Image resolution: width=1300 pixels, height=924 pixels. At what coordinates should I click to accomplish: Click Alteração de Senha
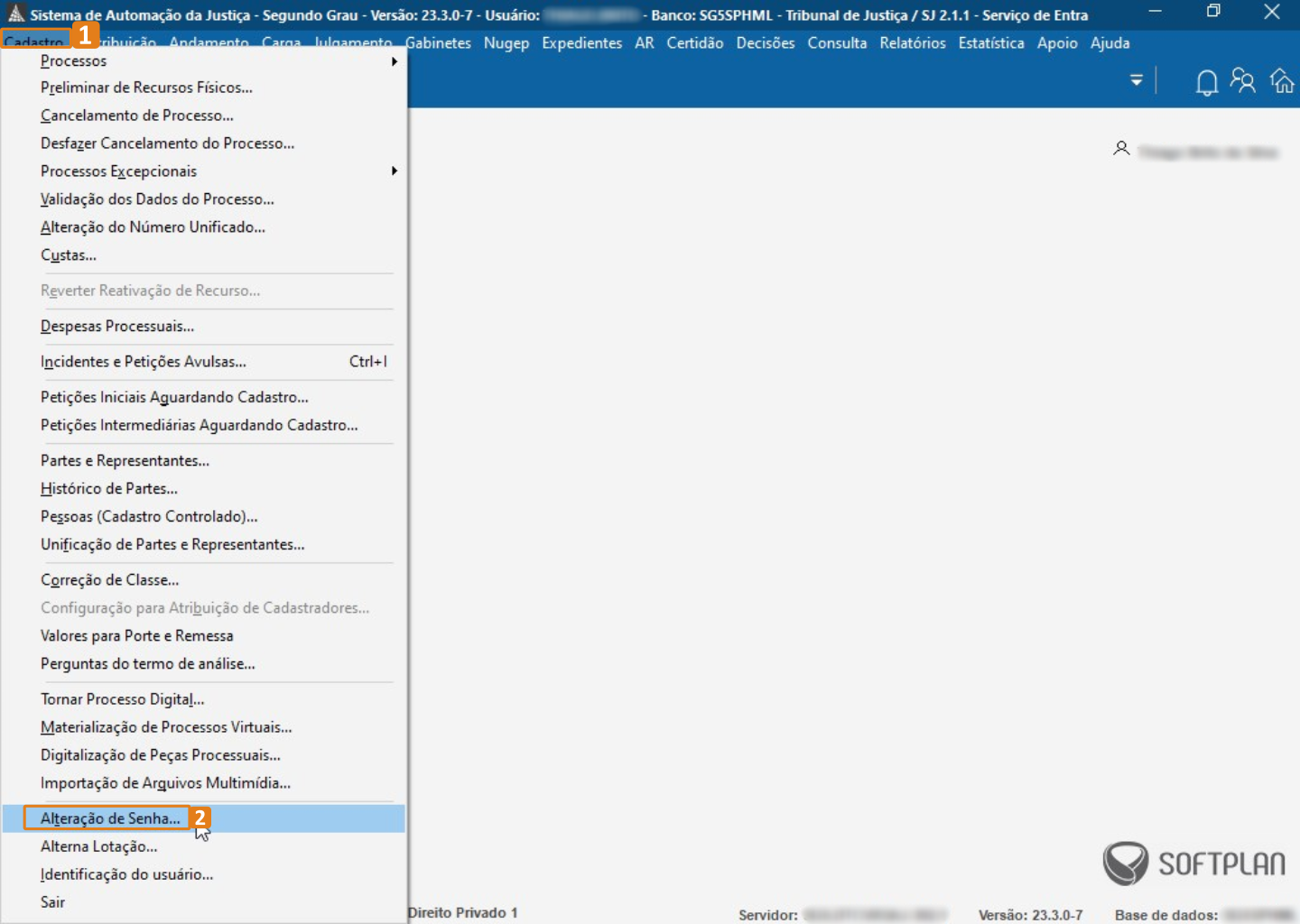203,818
